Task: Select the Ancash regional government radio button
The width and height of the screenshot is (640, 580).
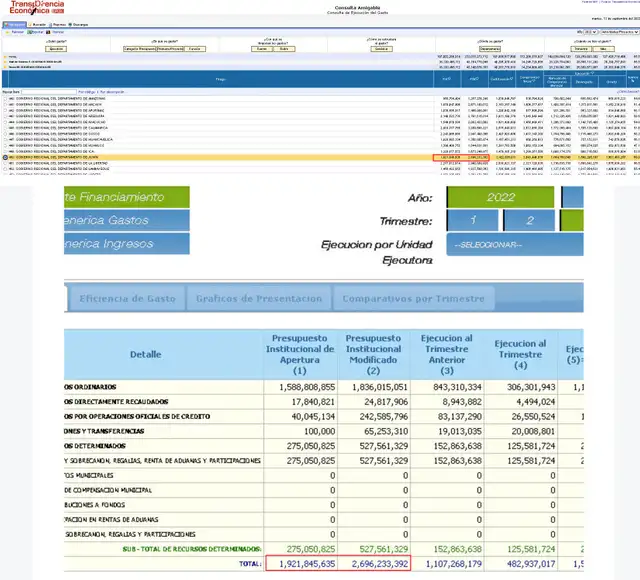Action: 5,104
